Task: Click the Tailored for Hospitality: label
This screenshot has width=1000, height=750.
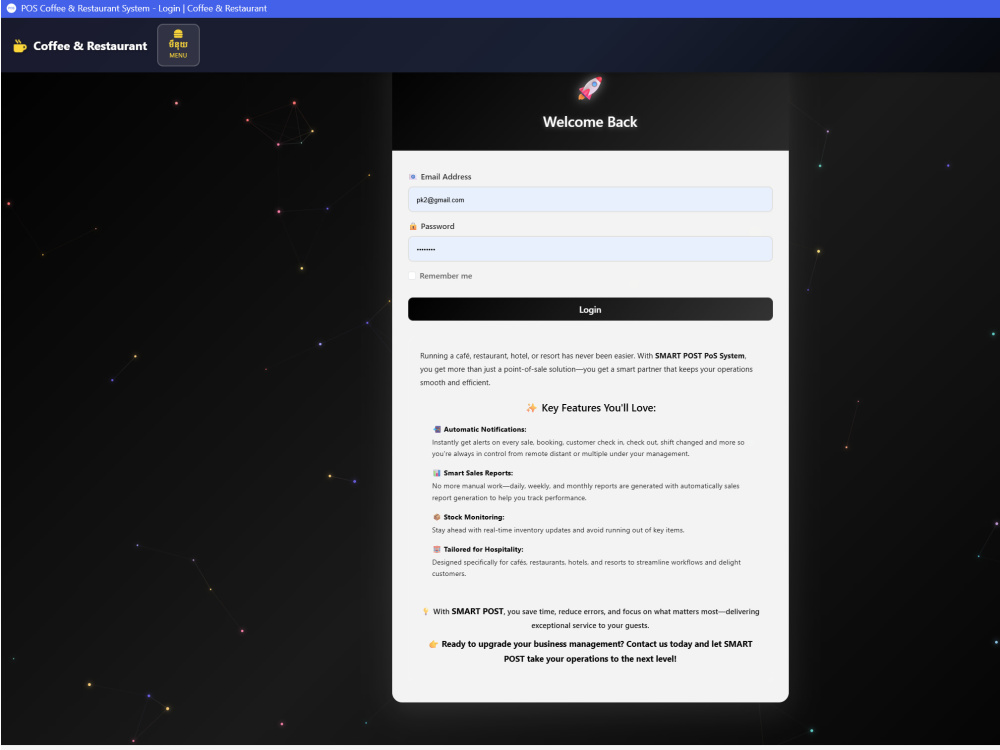Action: coord(483,549)
